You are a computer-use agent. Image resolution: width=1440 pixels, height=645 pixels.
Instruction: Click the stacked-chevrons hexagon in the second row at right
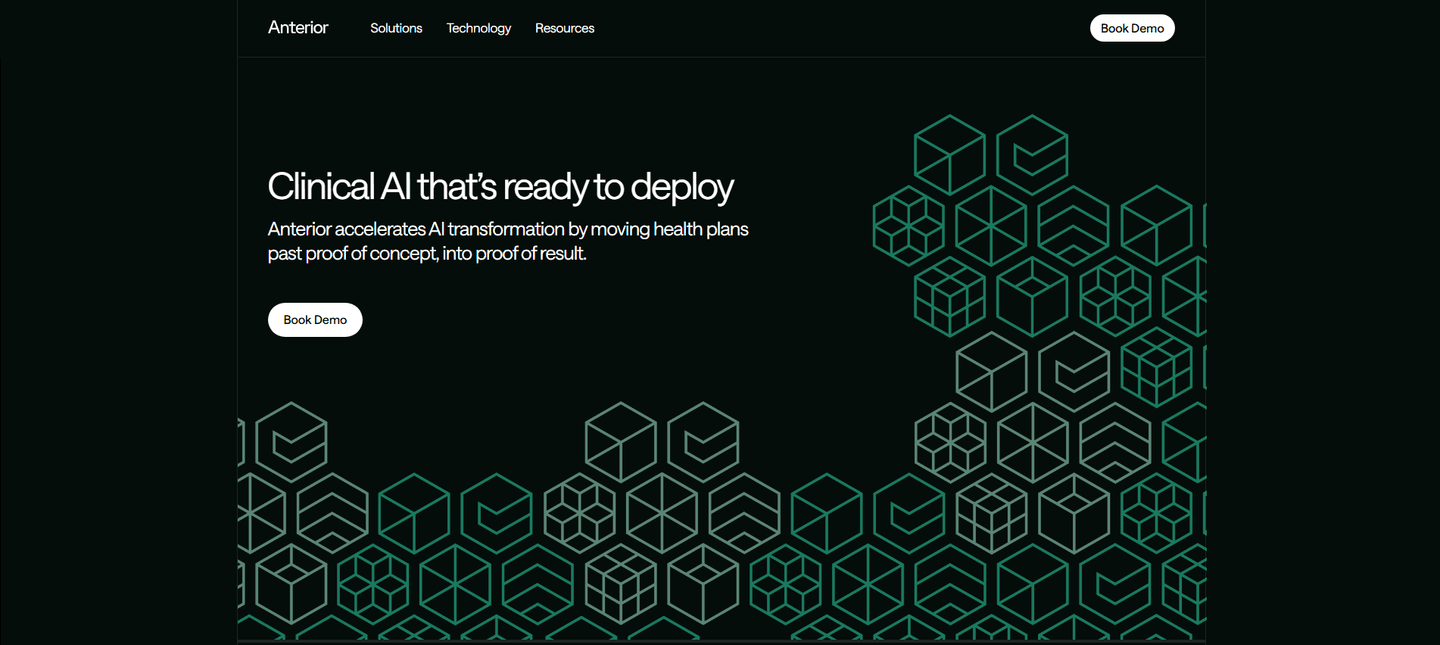(1073, 226)
